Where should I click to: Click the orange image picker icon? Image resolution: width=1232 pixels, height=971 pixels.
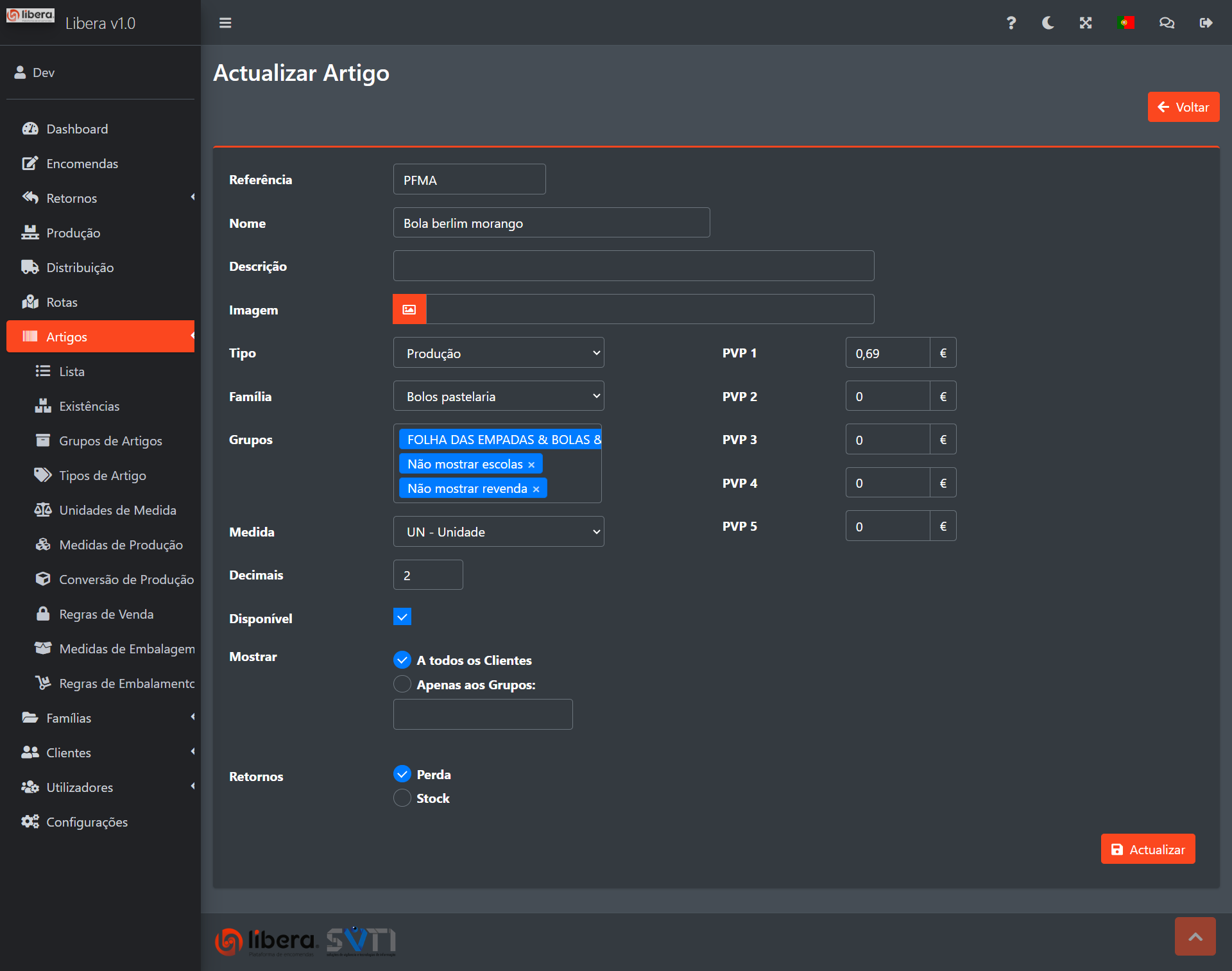pyautogui.click(x=409, y=310)
